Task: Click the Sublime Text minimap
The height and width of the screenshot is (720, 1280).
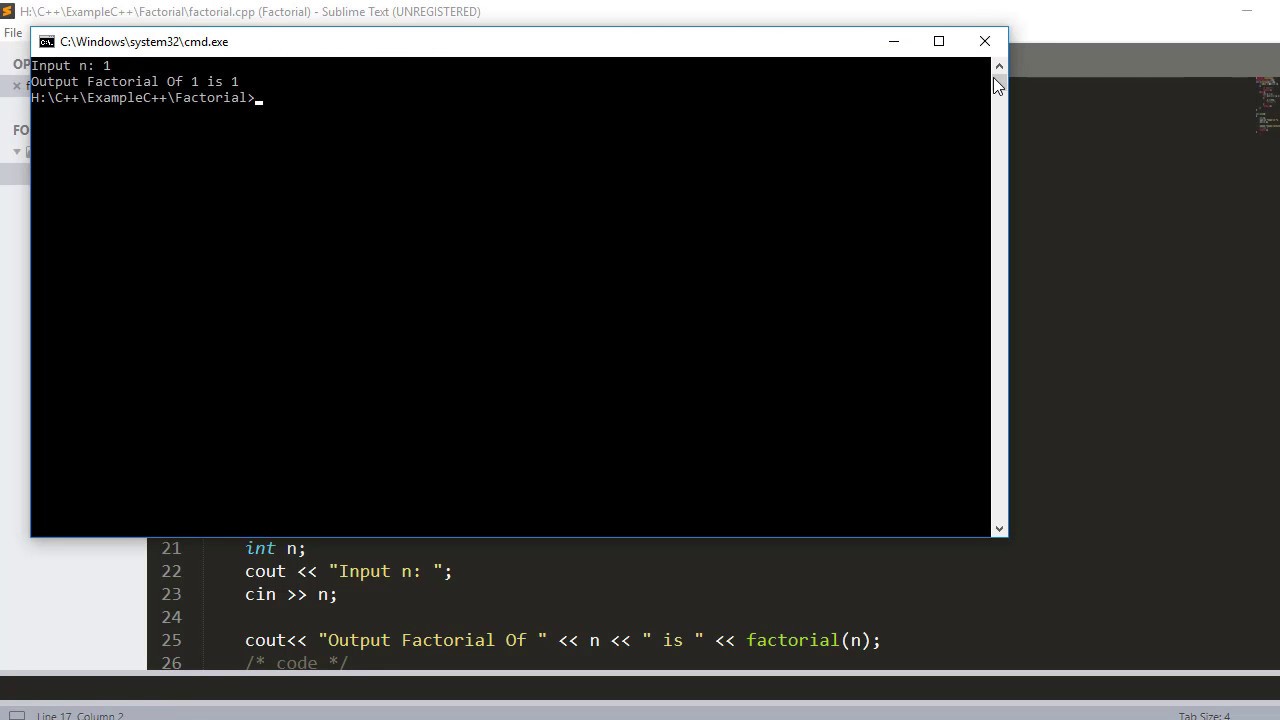Action: (x=1267, y=105)
